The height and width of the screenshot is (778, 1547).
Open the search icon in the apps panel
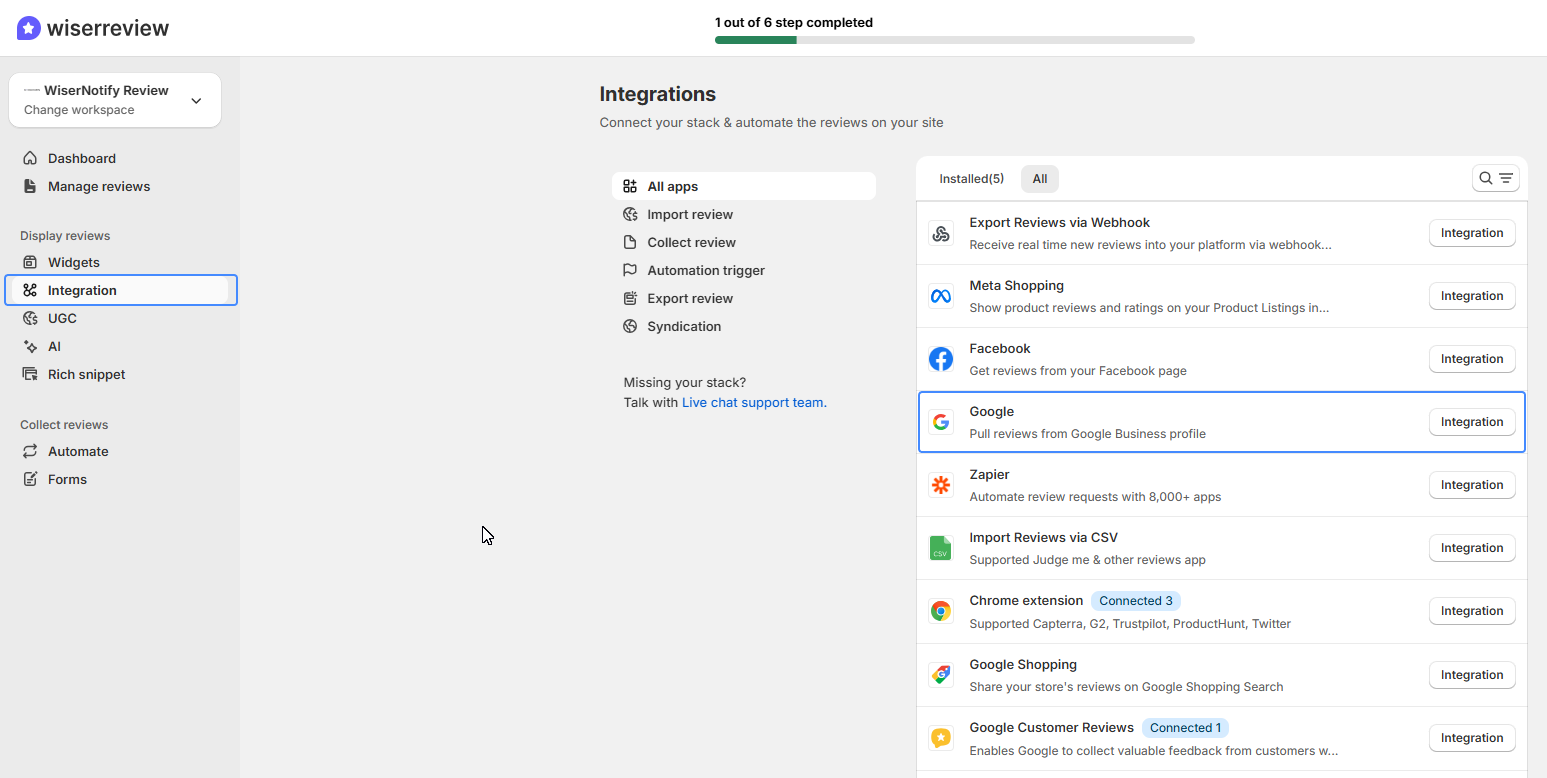click(x=1486, y=178)
